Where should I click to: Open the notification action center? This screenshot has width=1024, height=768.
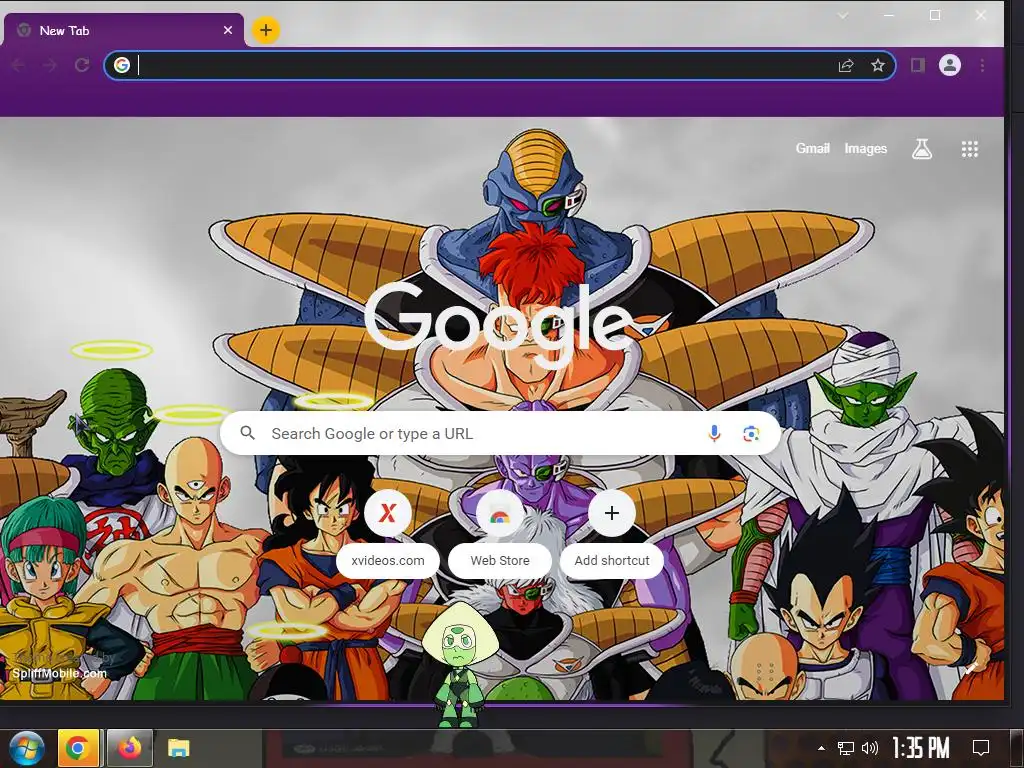(981, 748)
